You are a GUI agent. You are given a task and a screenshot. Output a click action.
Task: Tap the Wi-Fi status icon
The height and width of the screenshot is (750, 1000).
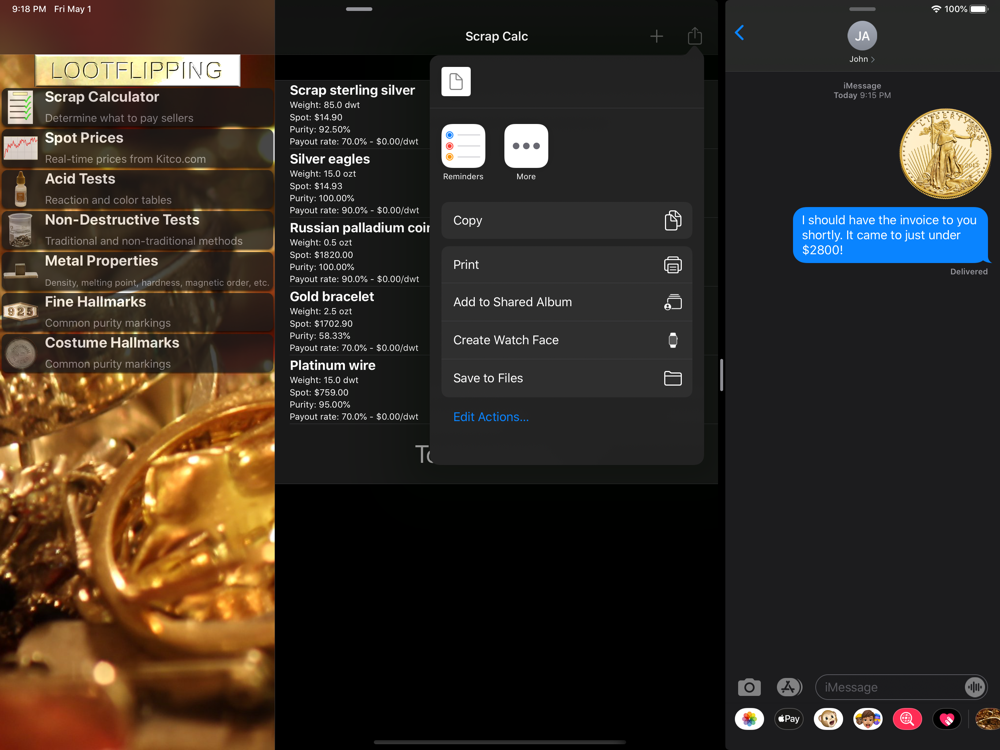click(x=936, y=9)
